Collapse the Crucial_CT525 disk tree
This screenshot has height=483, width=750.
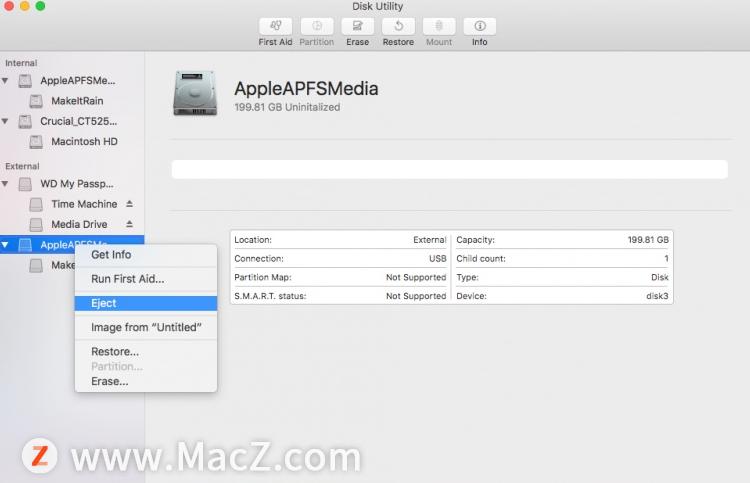pos(5,121)
